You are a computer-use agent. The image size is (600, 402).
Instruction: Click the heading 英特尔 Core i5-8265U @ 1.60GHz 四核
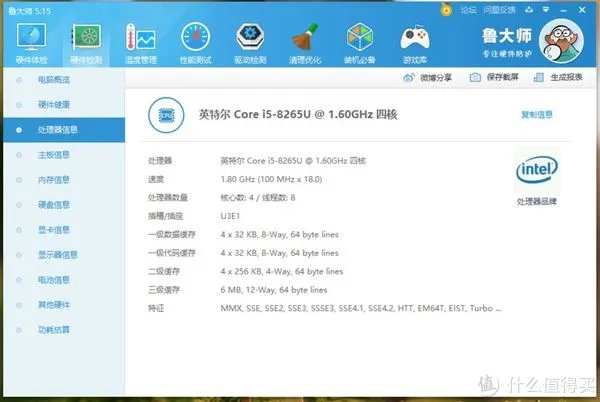pos(298,114)
